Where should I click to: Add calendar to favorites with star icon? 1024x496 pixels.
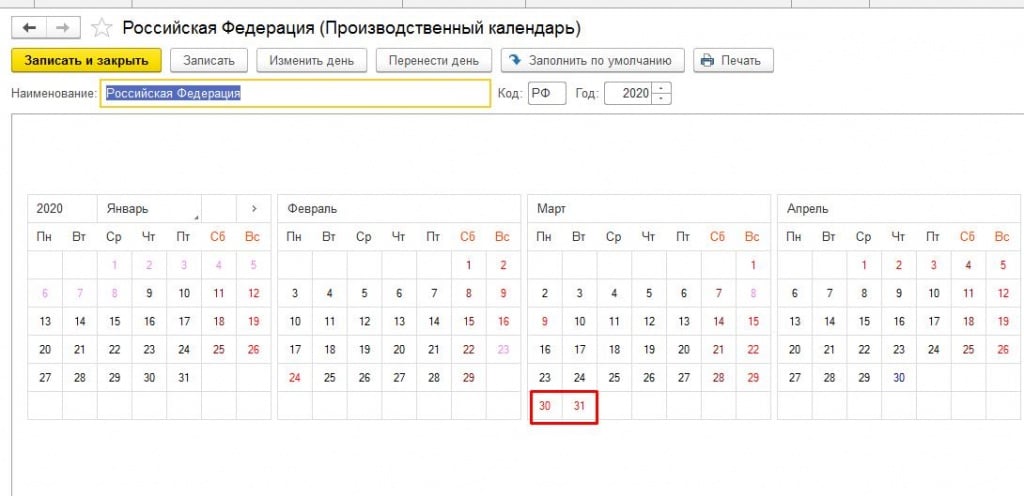coord(101,28)
